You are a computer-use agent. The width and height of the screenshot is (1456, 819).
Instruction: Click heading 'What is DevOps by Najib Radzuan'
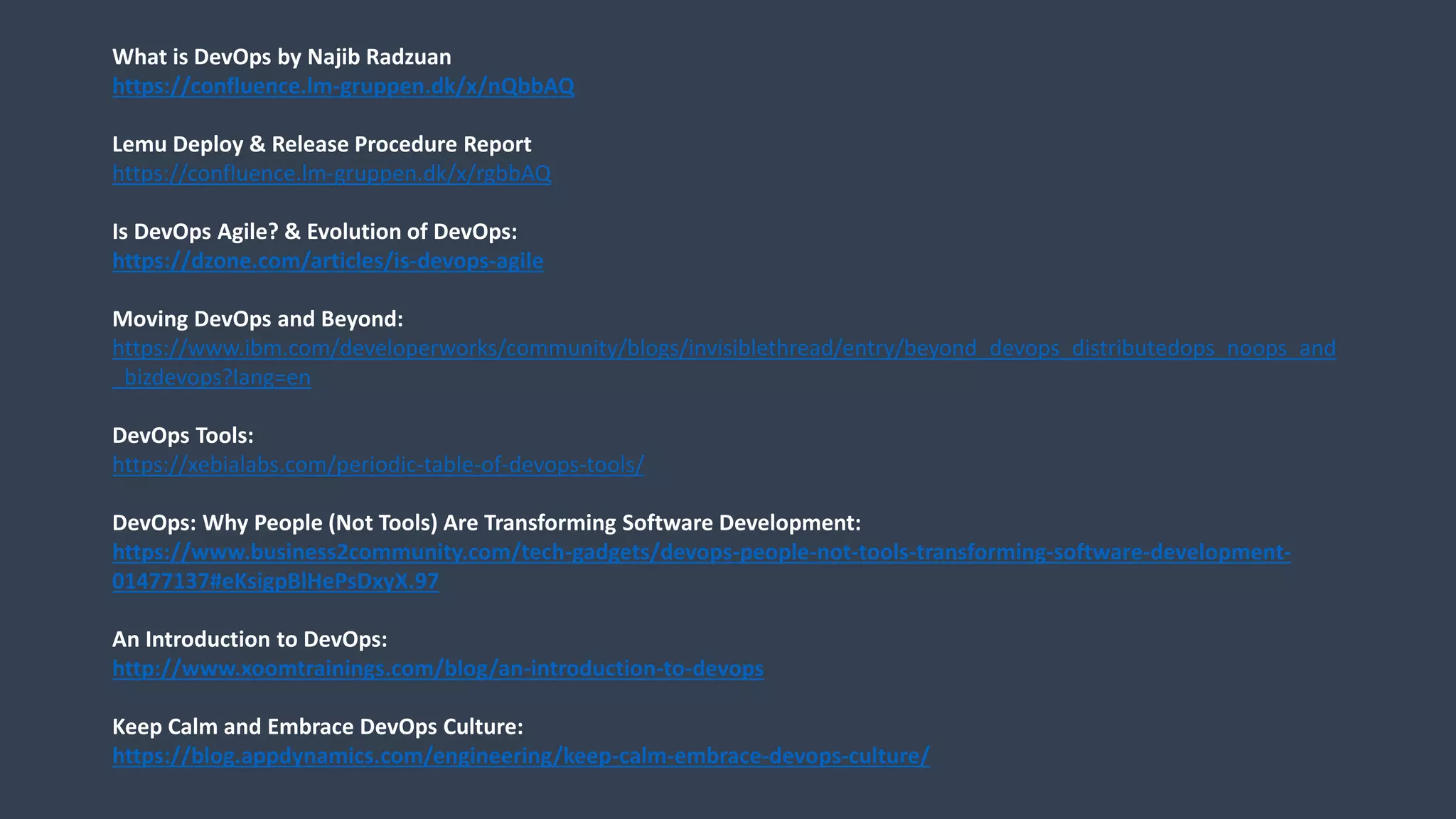point(282,57)
